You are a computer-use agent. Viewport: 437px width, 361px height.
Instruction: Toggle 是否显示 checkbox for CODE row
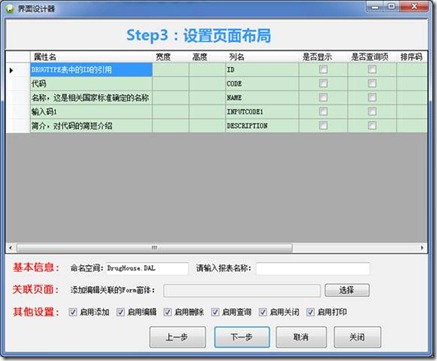(323, 83)
